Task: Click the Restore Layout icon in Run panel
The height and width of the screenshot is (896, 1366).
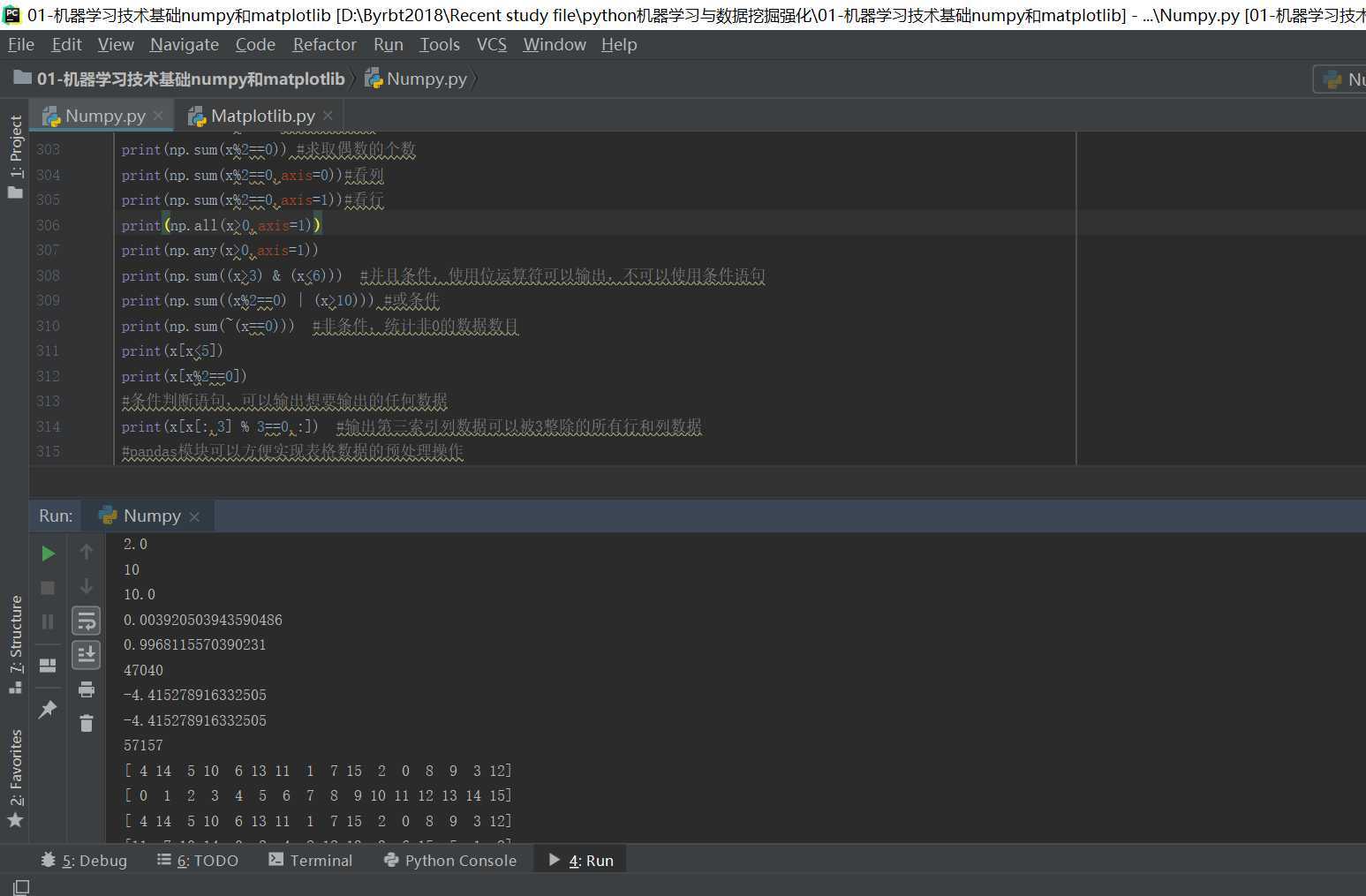Action: 49,665
